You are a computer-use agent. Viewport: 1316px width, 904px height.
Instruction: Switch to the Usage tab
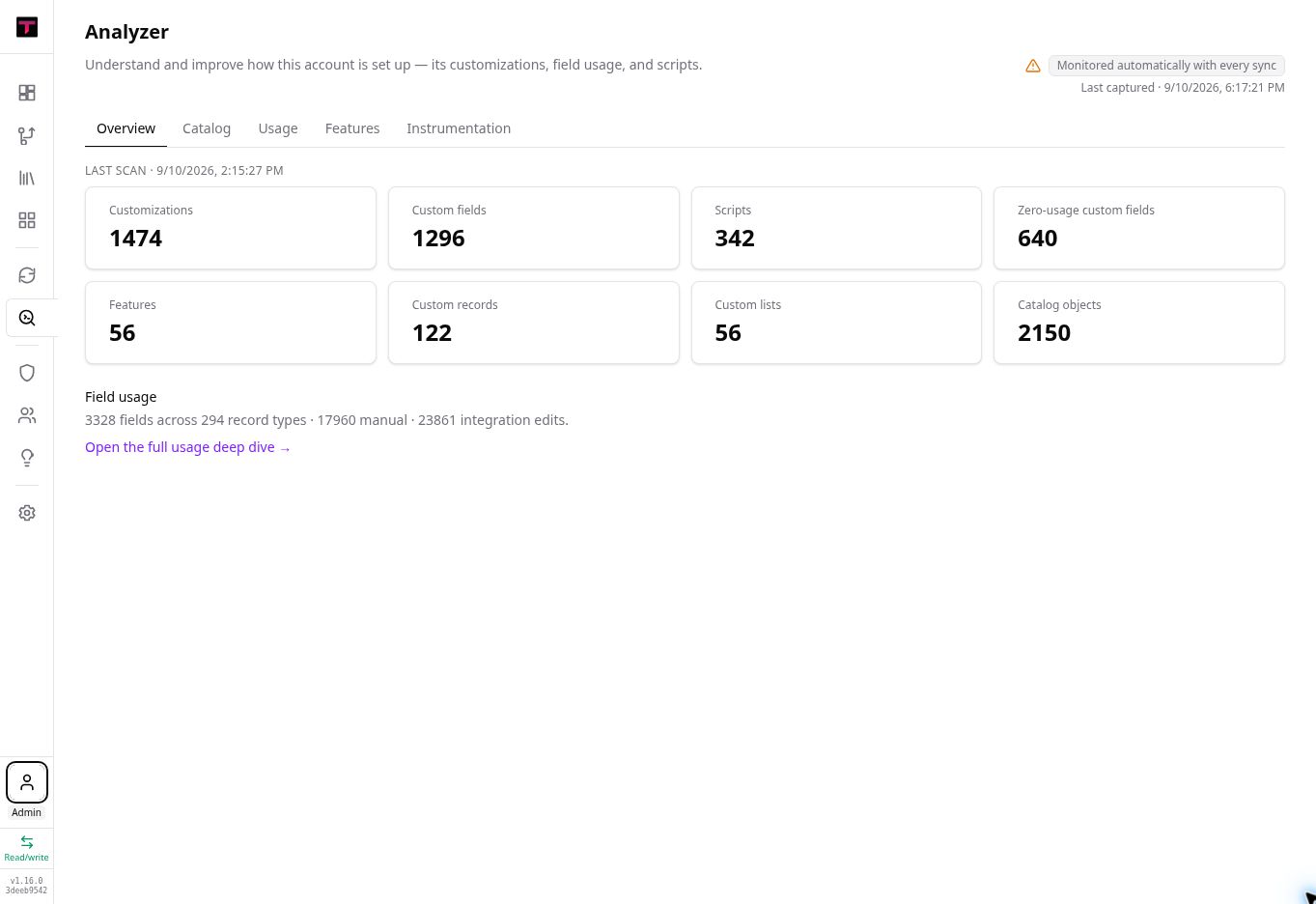pyautogui.click(x=278, y=128)
